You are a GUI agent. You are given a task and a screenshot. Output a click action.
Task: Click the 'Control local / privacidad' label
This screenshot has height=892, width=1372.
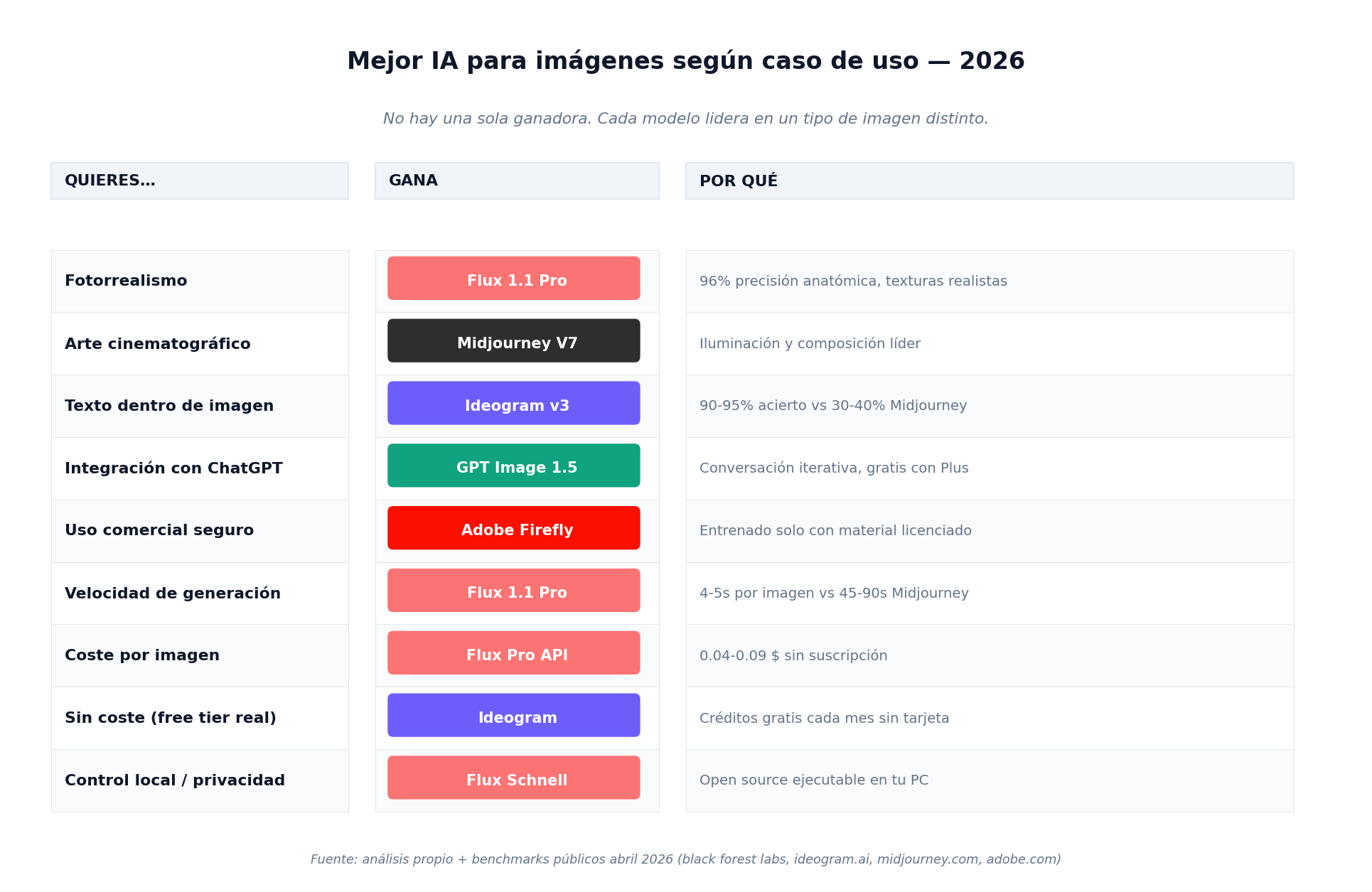175,780
